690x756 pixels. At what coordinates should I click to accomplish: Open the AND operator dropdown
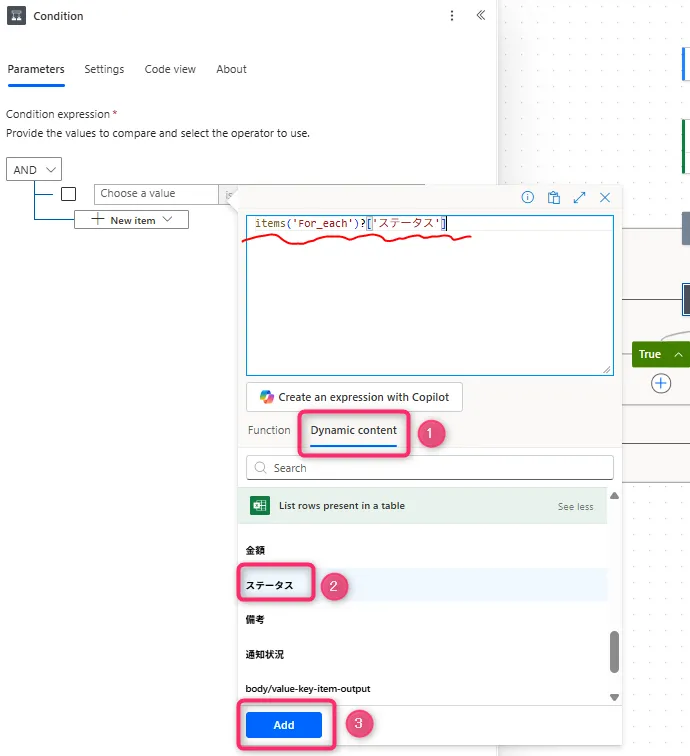34,170
